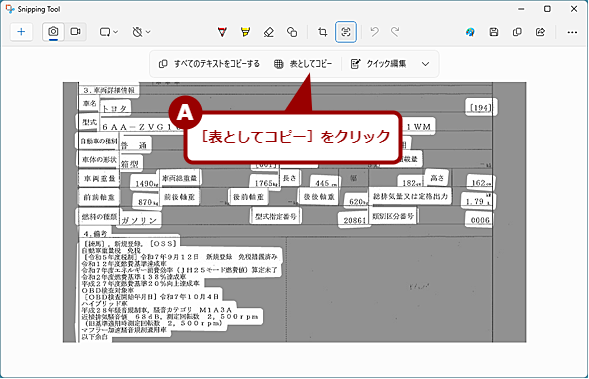
Task: Open the snipping shape mode dropdown
Action: (109, 32)
